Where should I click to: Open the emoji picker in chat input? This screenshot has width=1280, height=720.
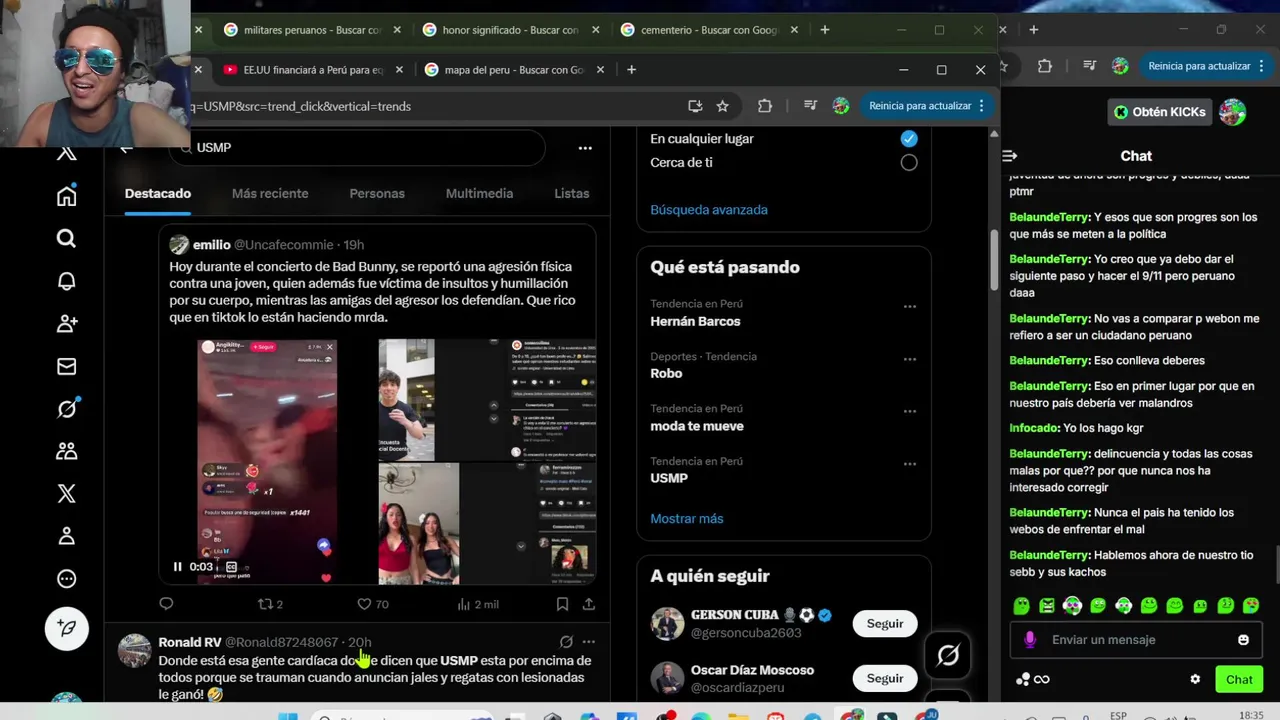pyautogui.click(x=1243, y=640)
